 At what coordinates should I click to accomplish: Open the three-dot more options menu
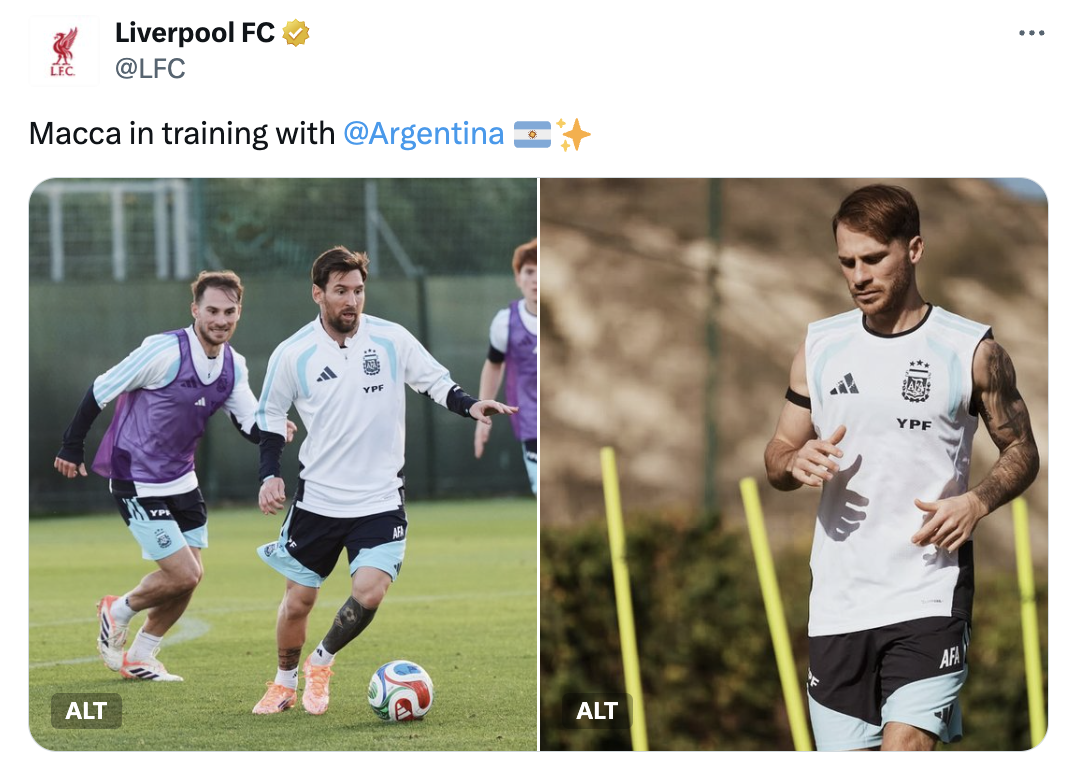pos(1031,33)
